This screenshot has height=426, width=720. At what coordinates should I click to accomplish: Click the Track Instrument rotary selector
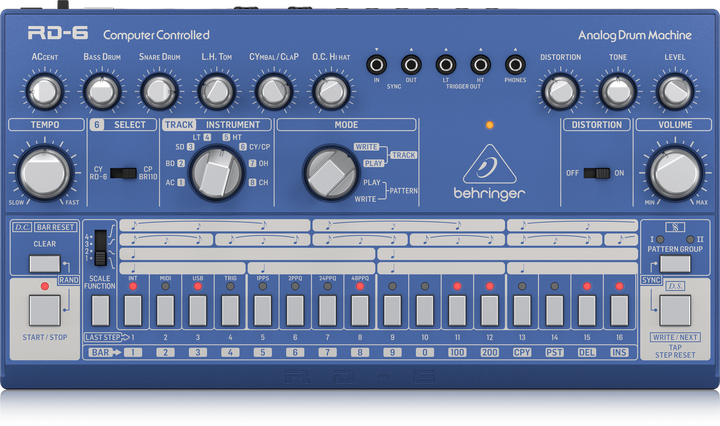[x=217, y=173]
